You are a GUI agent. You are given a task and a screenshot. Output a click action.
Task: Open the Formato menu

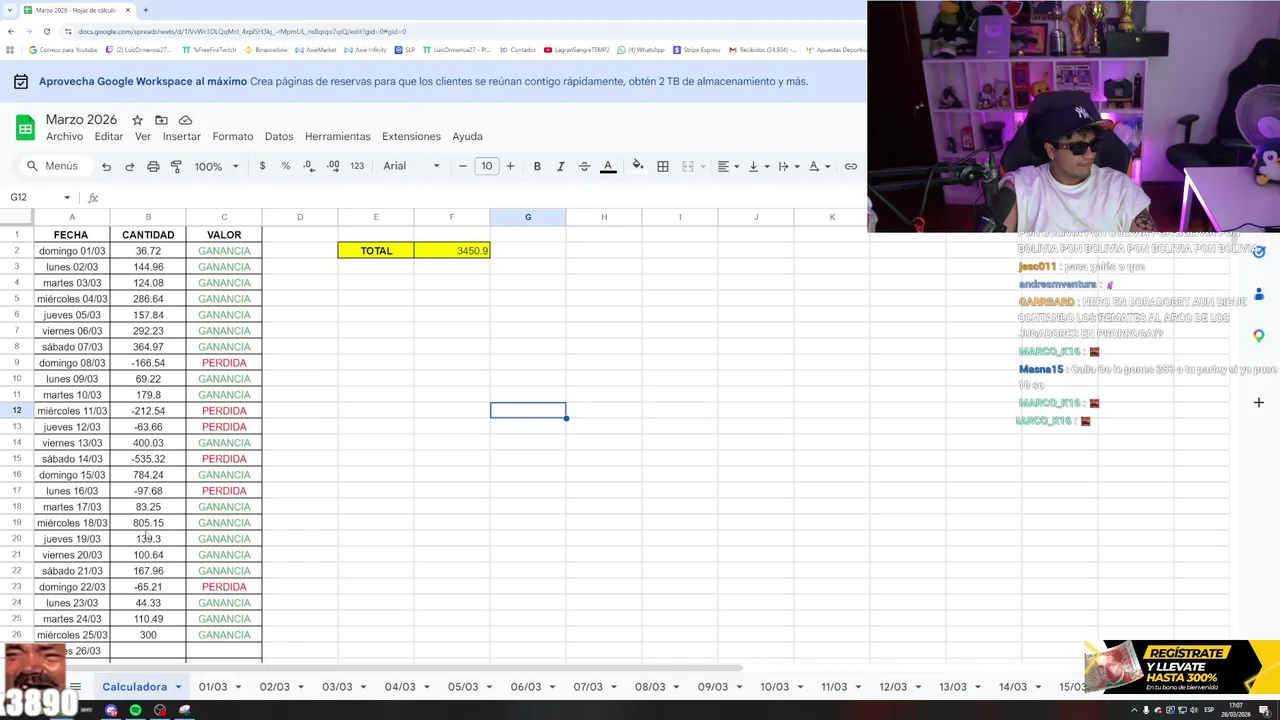pos(233,136)
